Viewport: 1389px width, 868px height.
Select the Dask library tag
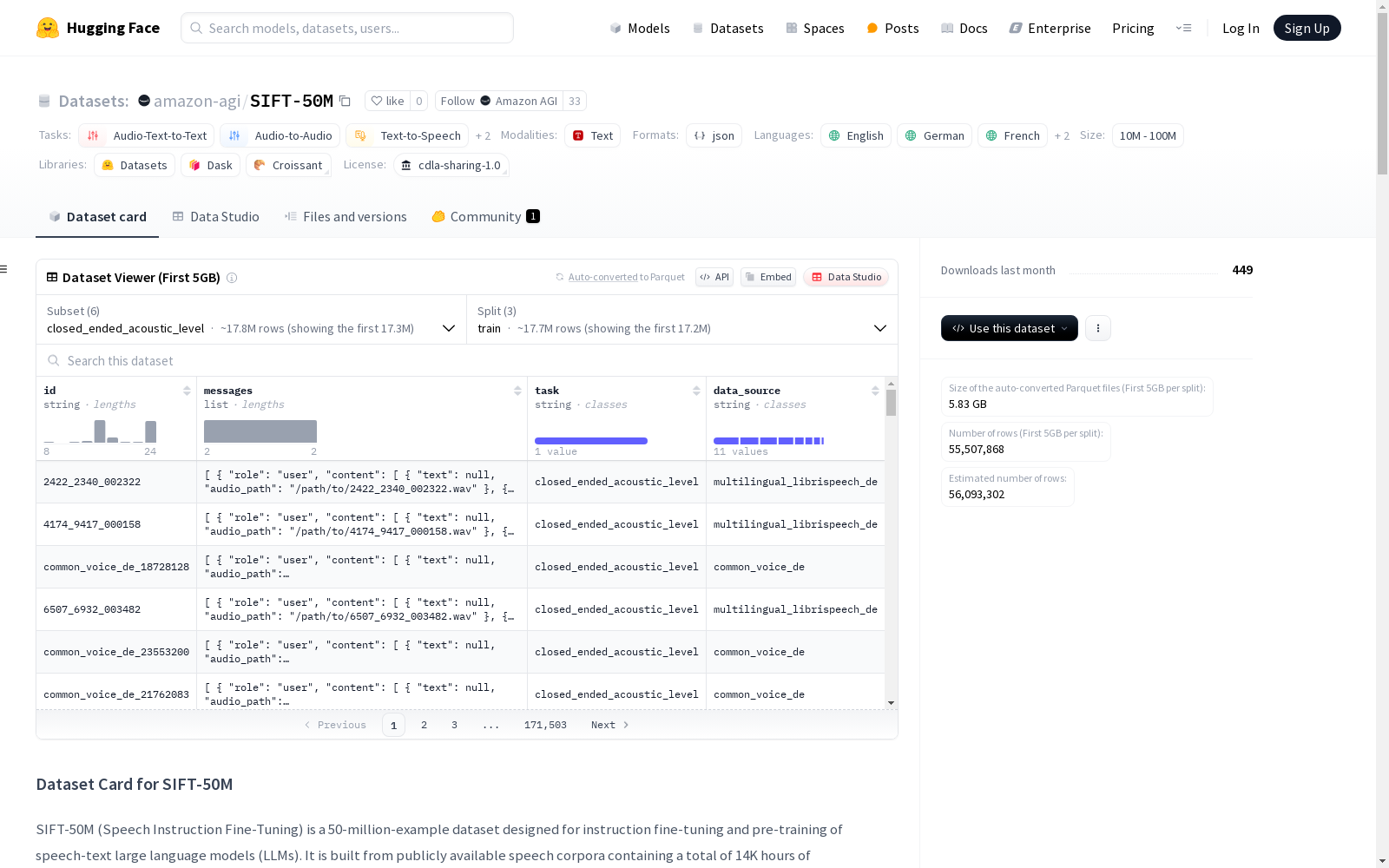pyautogui.click(x=210, y=165)
